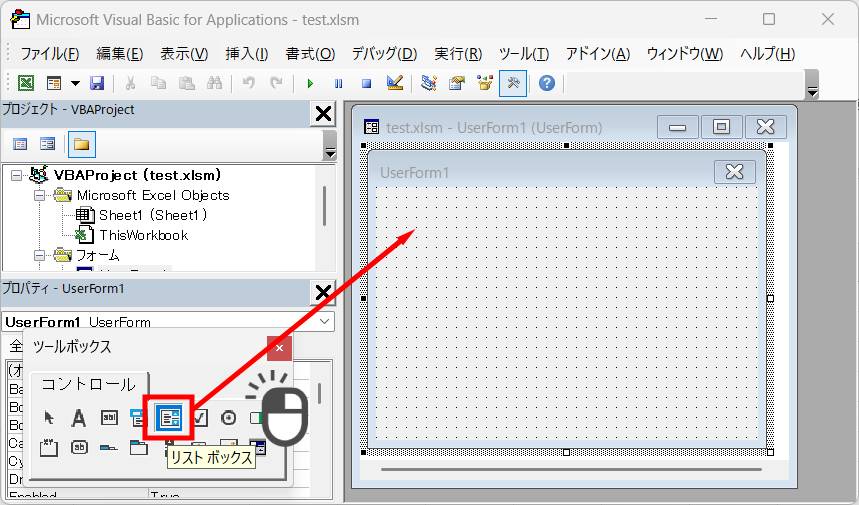Open the 表示(V) menu
This screenshot has width=859, height=505.
click(x=184, y=54)
